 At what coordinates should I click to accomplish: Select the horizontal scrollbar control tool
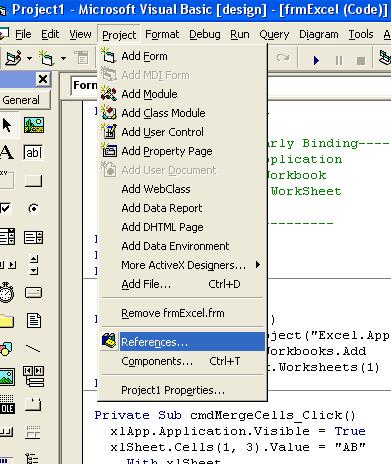pyautogui.click(x=7, y=265)
